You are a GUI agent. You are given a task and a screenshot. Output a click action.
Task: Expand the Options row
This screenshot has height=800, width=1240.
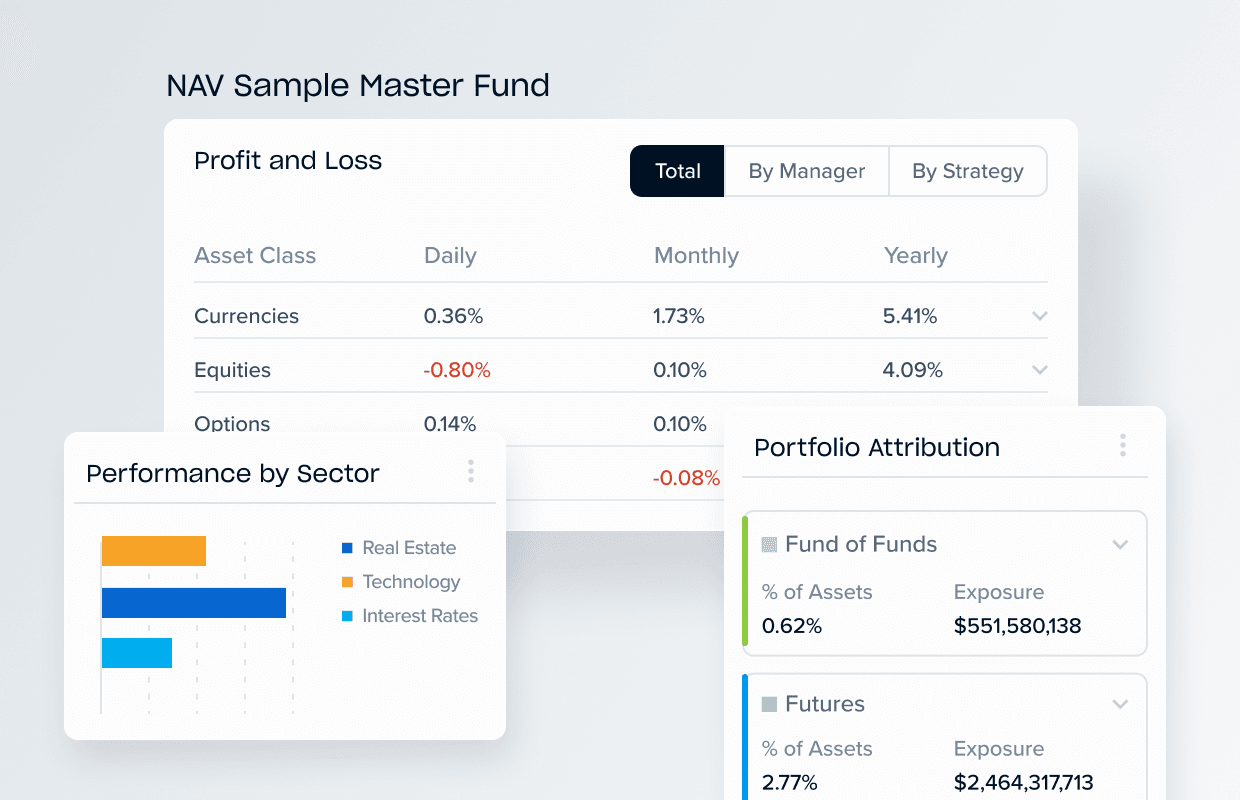(1040, 424)
